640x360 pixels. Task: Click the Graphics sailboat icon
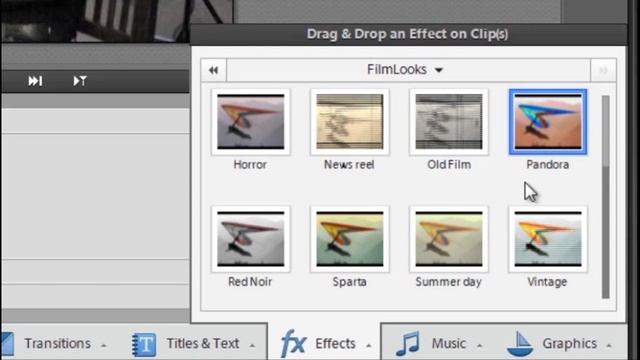point(520,344)
